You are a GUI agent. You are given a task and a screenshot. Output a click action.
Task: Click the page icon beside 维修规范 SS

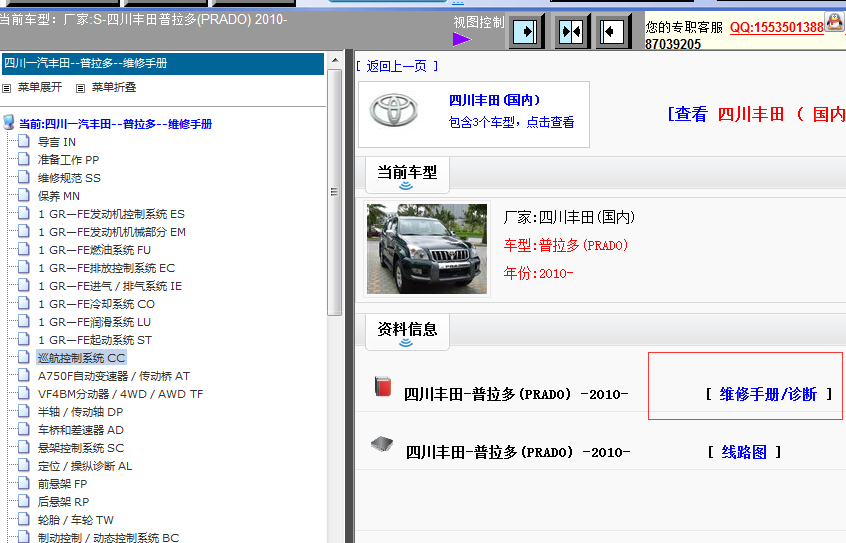(23, 177)
